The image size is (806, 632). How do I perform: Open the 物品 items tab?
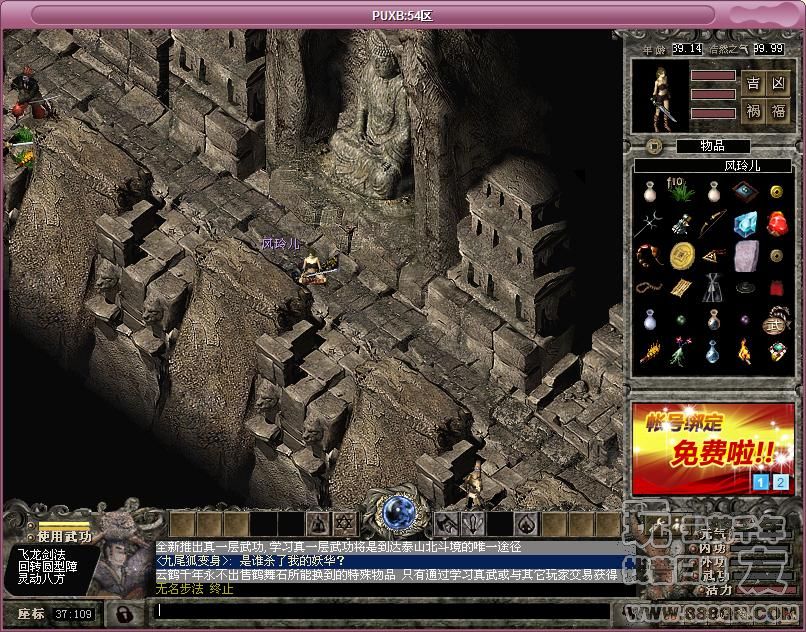[712, 146]
